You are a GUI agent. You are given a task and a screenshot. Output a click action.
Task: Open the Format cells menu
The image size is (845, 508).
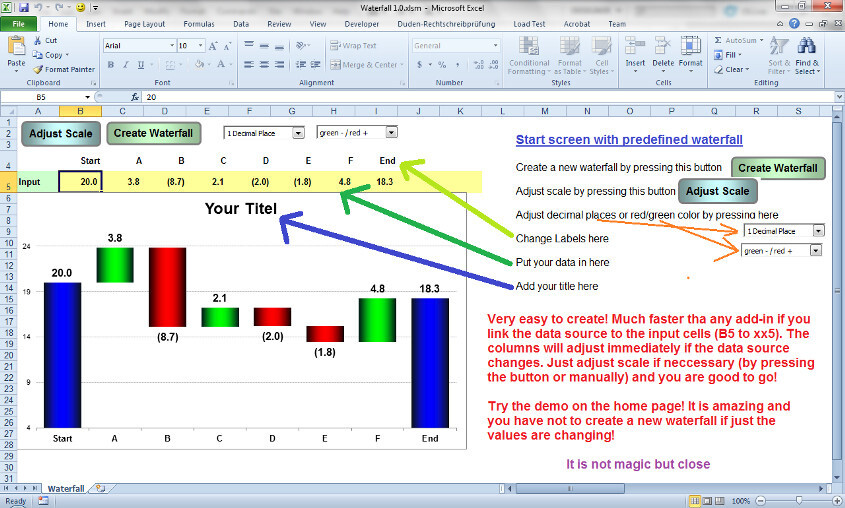[x=690, y=54]
